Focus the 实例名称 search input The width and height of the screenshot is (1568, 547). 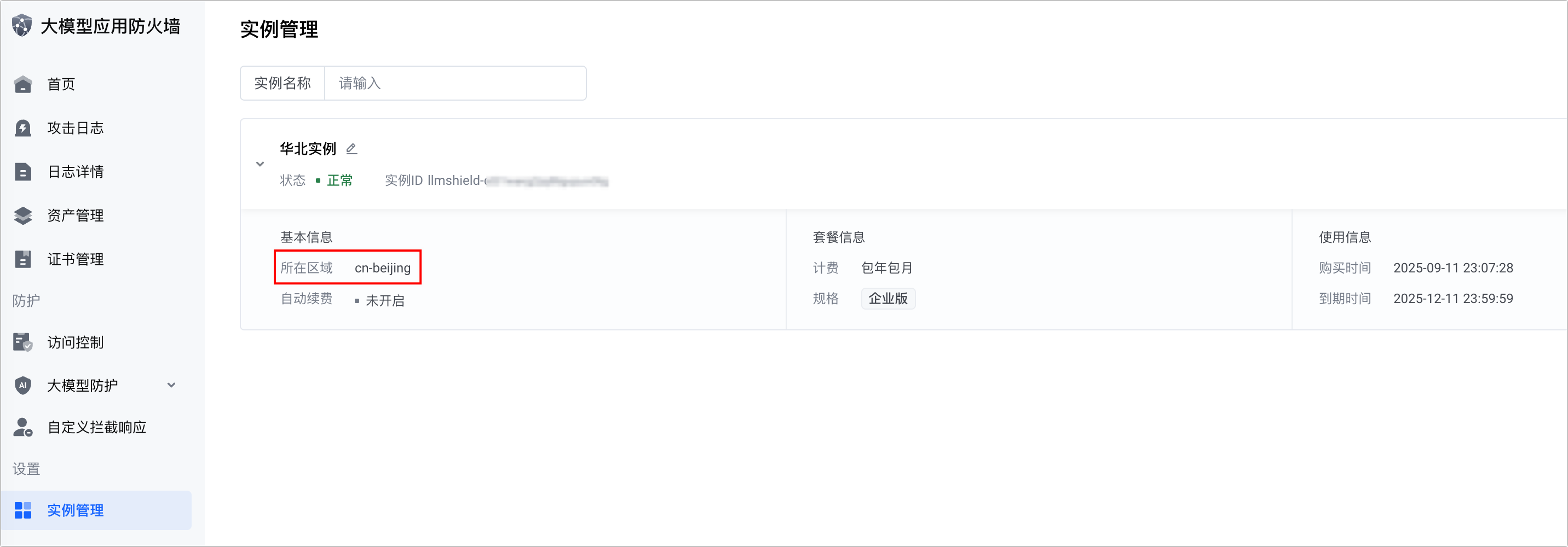click(456, 83)
